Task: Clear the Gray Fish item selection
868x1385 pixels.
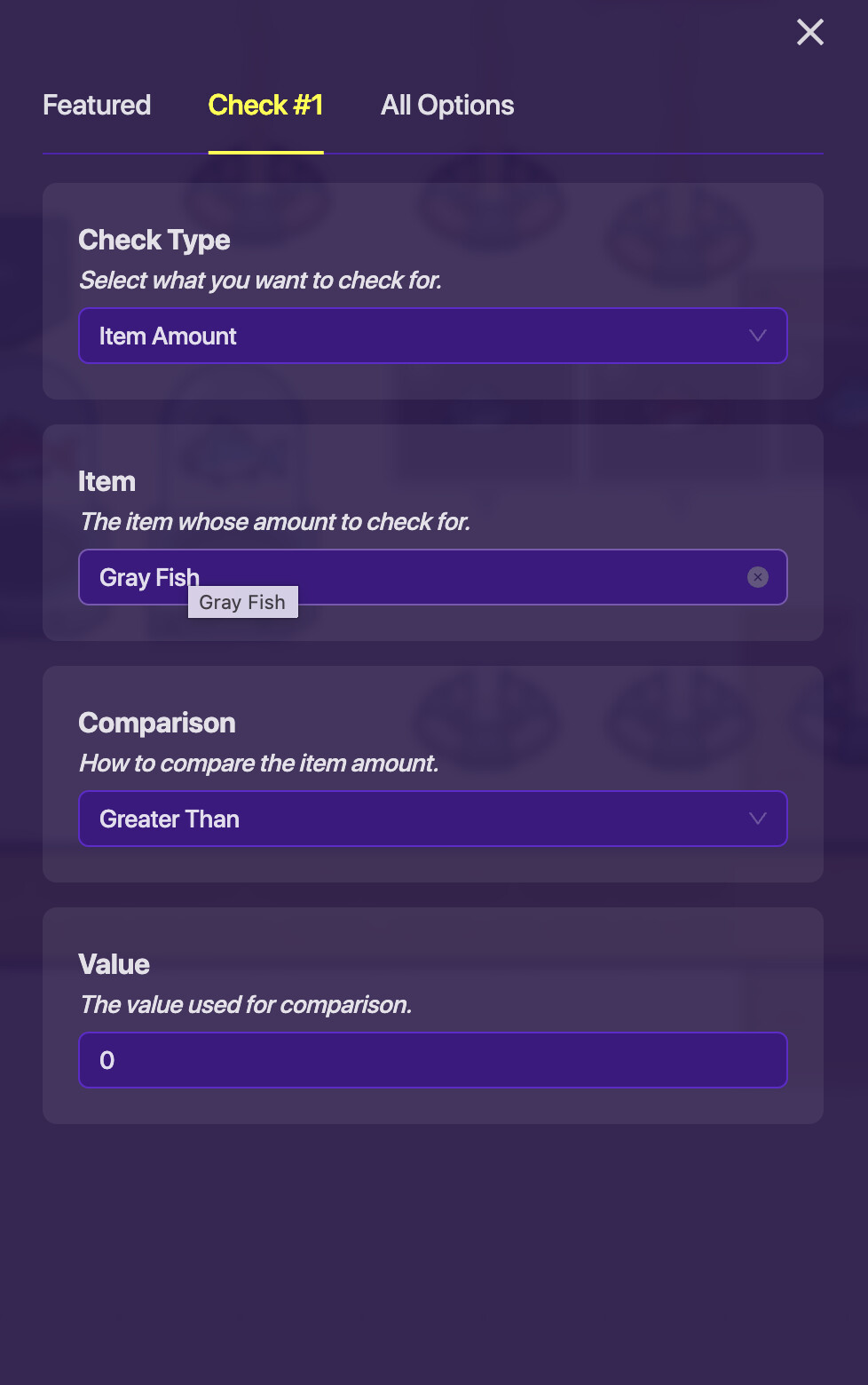Action: [757, 577]
